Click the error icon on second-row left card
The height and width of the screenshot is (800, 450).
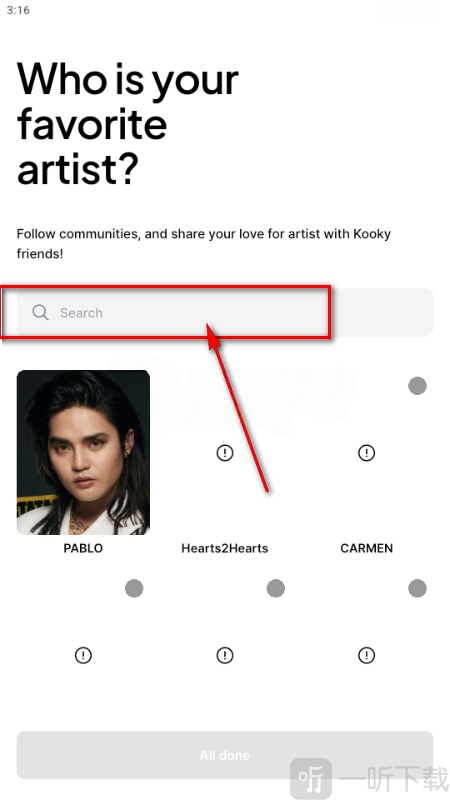click(x=83, y=655)
